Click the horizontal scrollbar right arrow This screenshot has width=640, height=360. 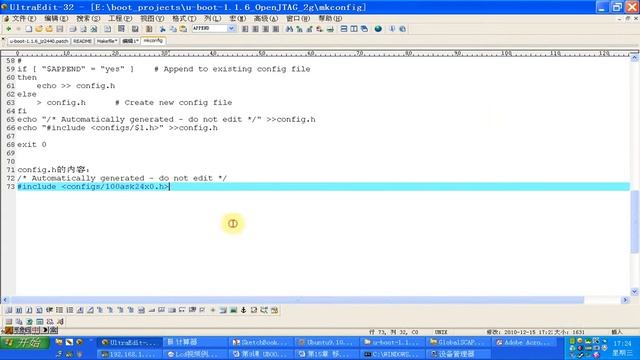tap(625, 300)
